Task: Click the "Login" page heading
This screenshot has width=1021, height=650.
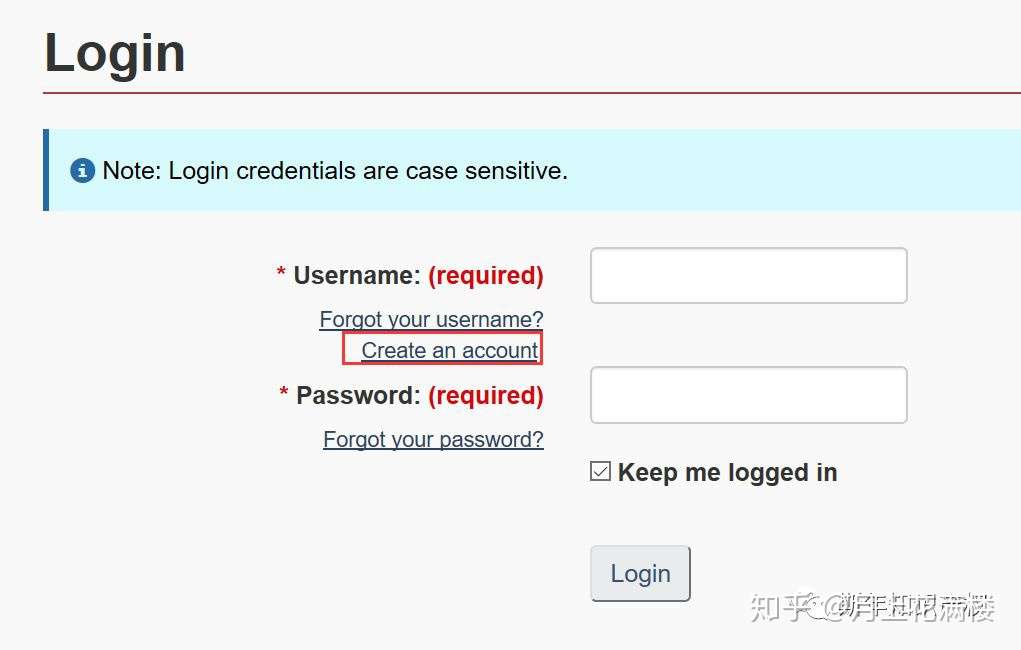Action: tap(115, 53)
